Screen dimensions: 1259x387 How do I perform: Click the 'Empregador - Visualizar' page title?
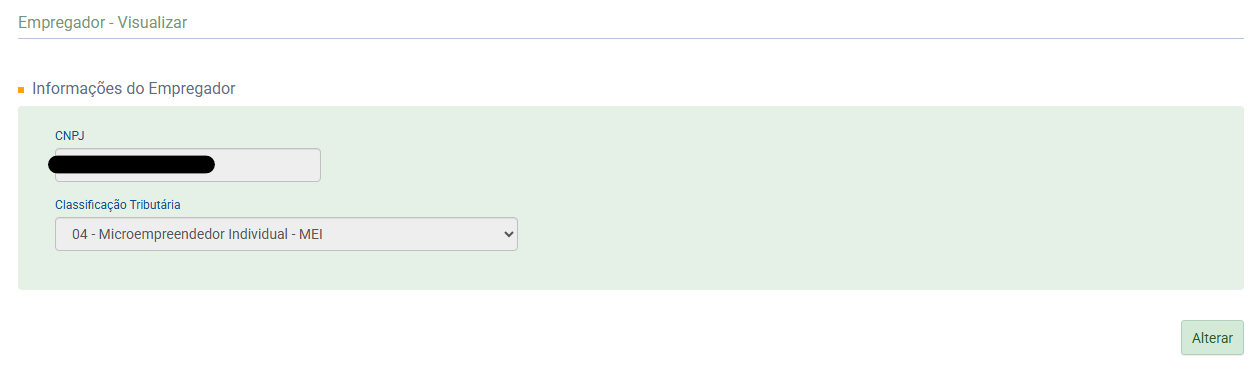tap(103, 21)
